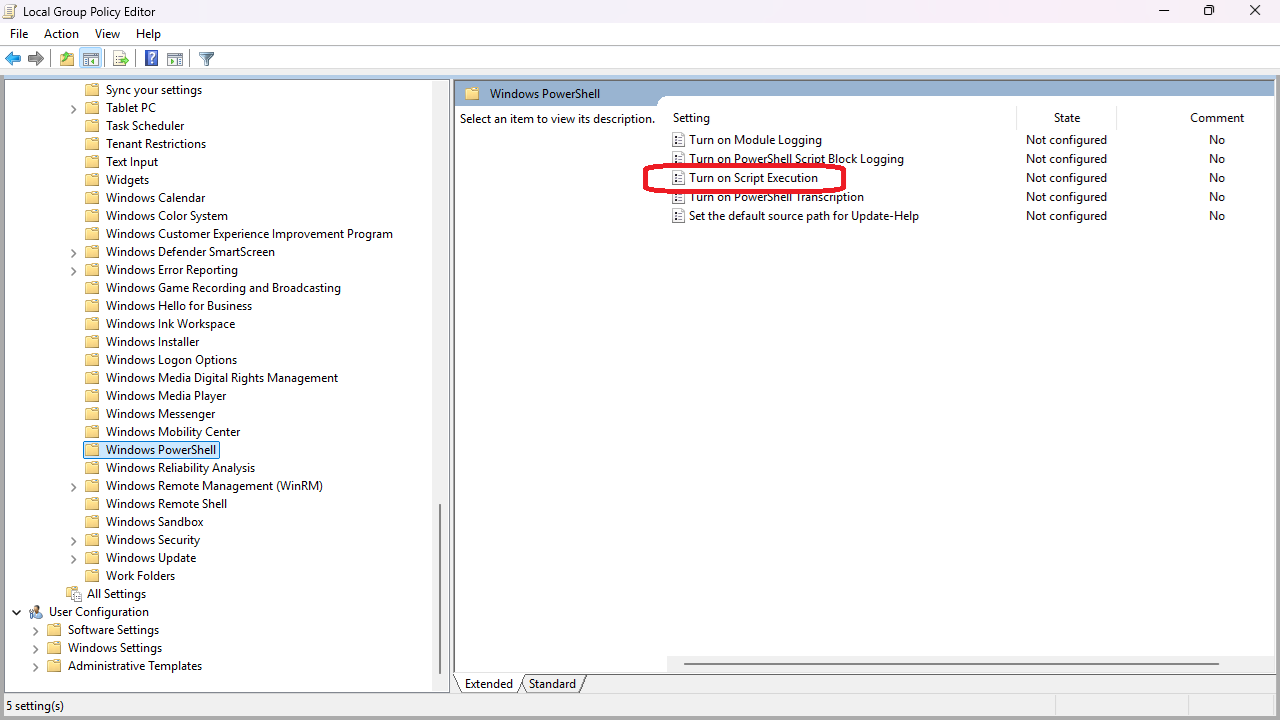
Task: Click the folder icon beside Windows Messenger
Action: click(92, 414)
